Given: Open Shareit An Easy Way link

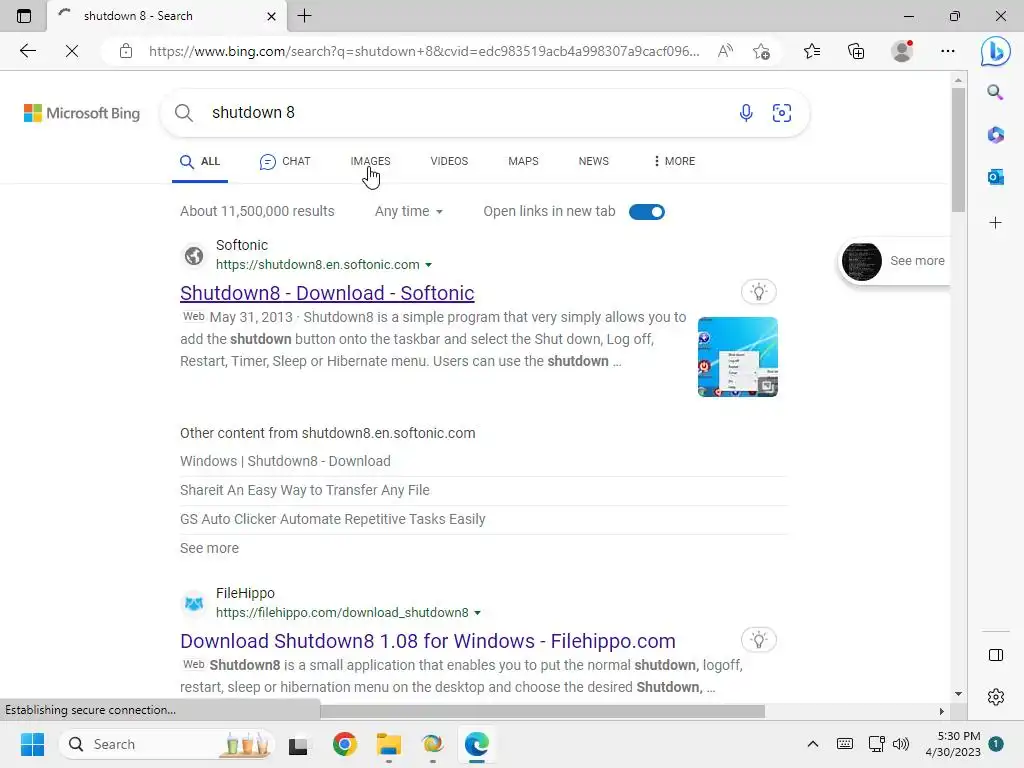Looking at the screenshot, I should tap(305, 490).
